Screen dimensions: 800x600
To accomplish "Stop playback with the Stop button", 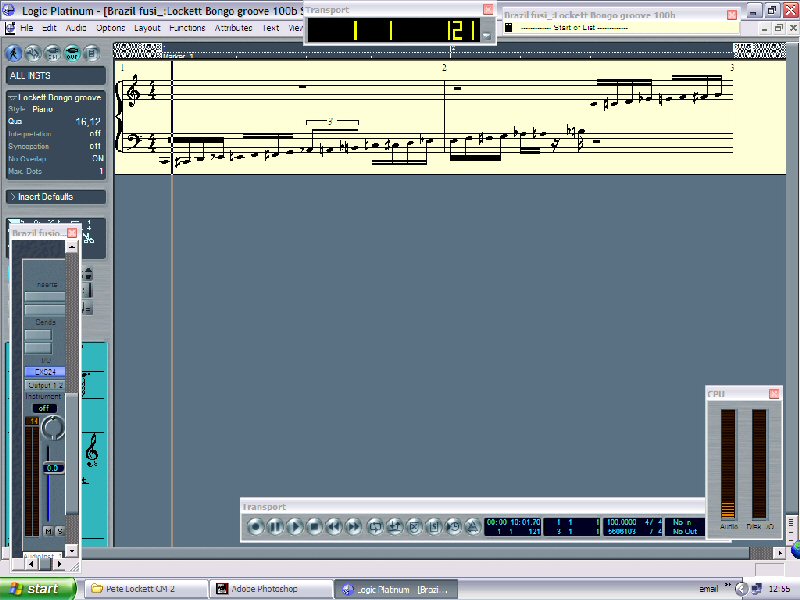I will (314, 525).
